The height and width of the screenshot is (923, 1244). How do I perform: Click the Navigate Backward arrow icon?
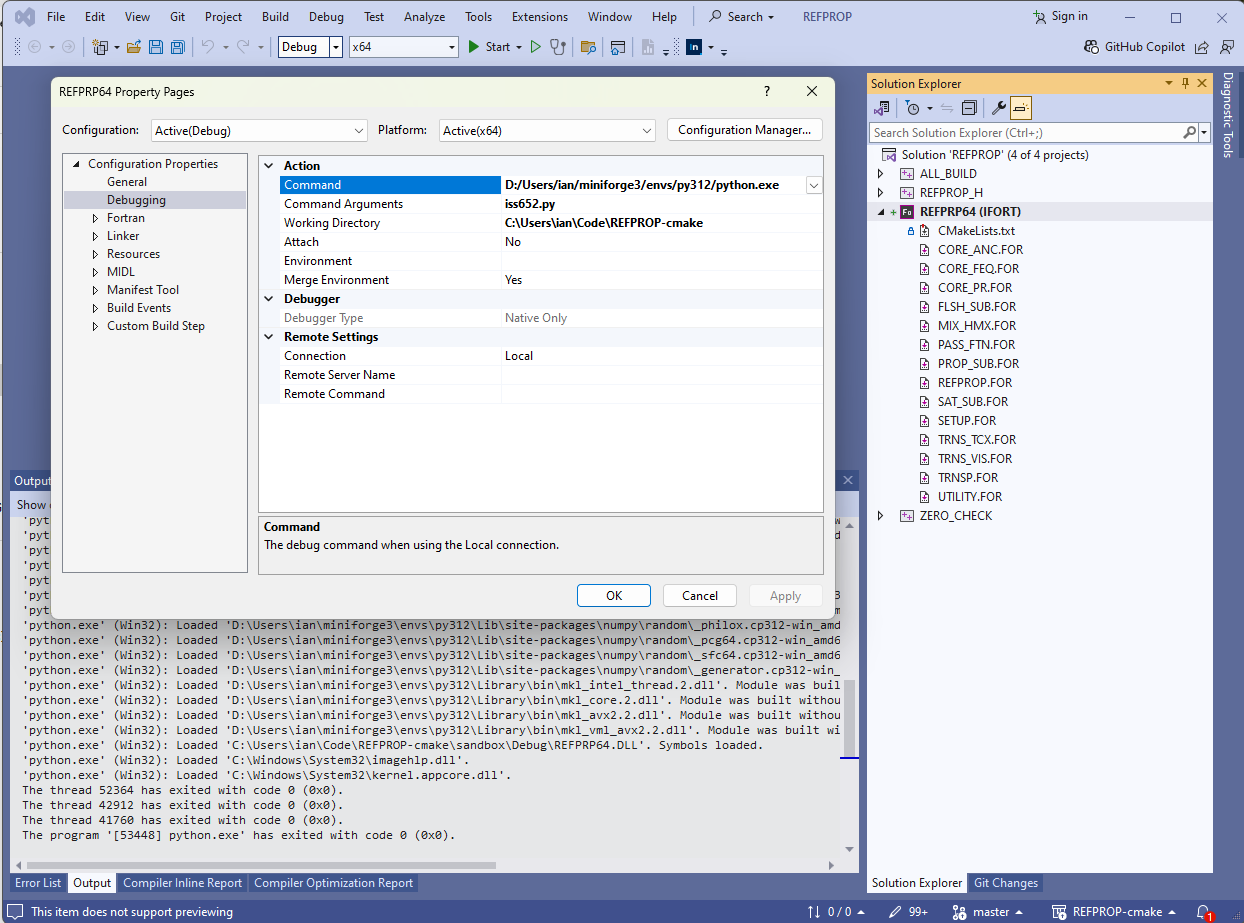tap(34, 47)
